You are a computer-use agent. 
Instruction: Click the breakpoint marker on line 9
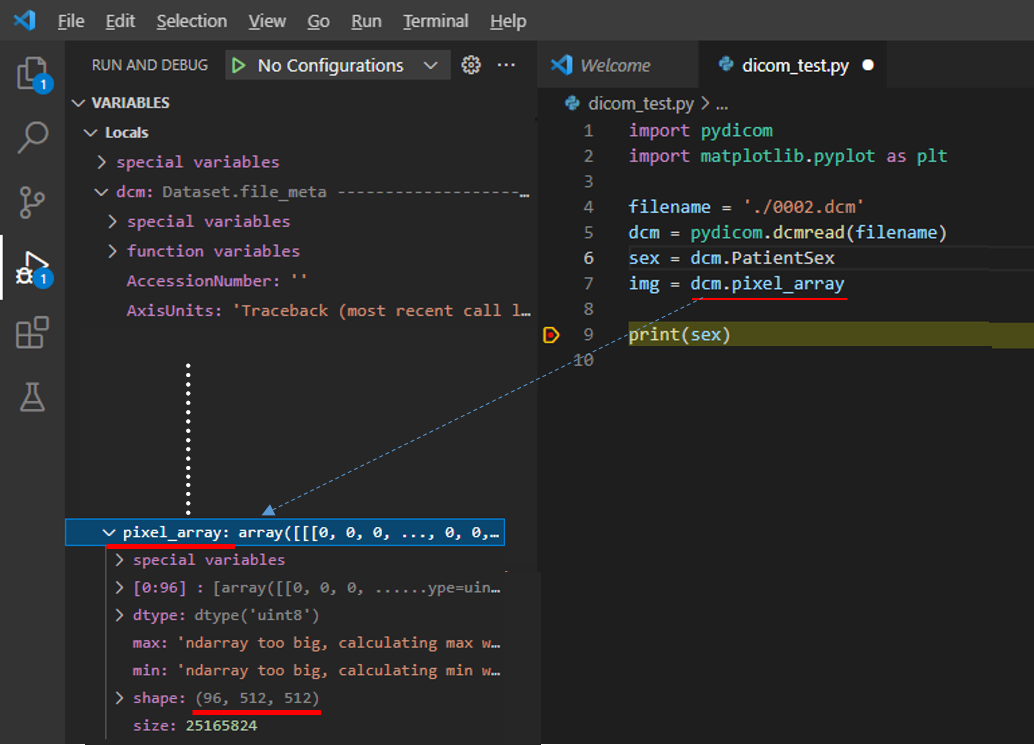coord(551,335)
